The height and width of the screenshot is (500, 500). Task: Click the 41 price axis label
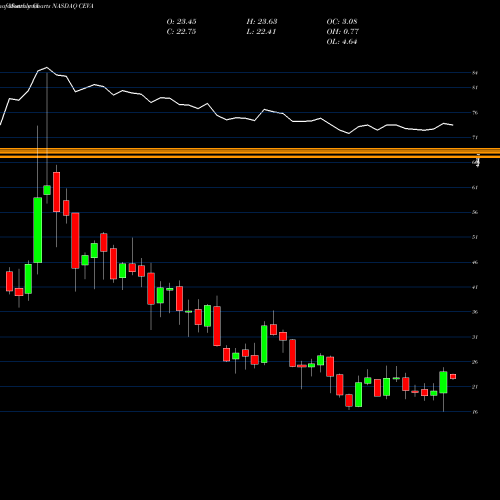(475, 287)
